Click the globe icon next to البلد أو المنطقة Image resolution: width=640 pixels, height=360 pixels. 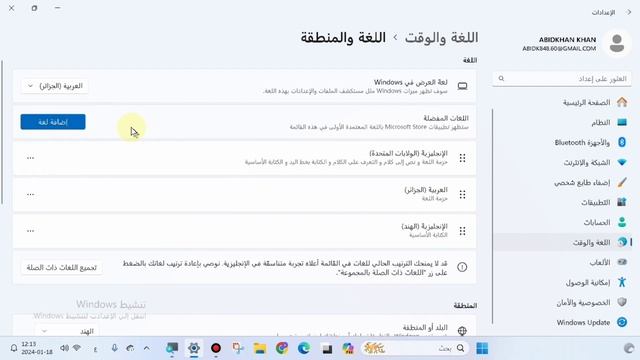(462, 331)
